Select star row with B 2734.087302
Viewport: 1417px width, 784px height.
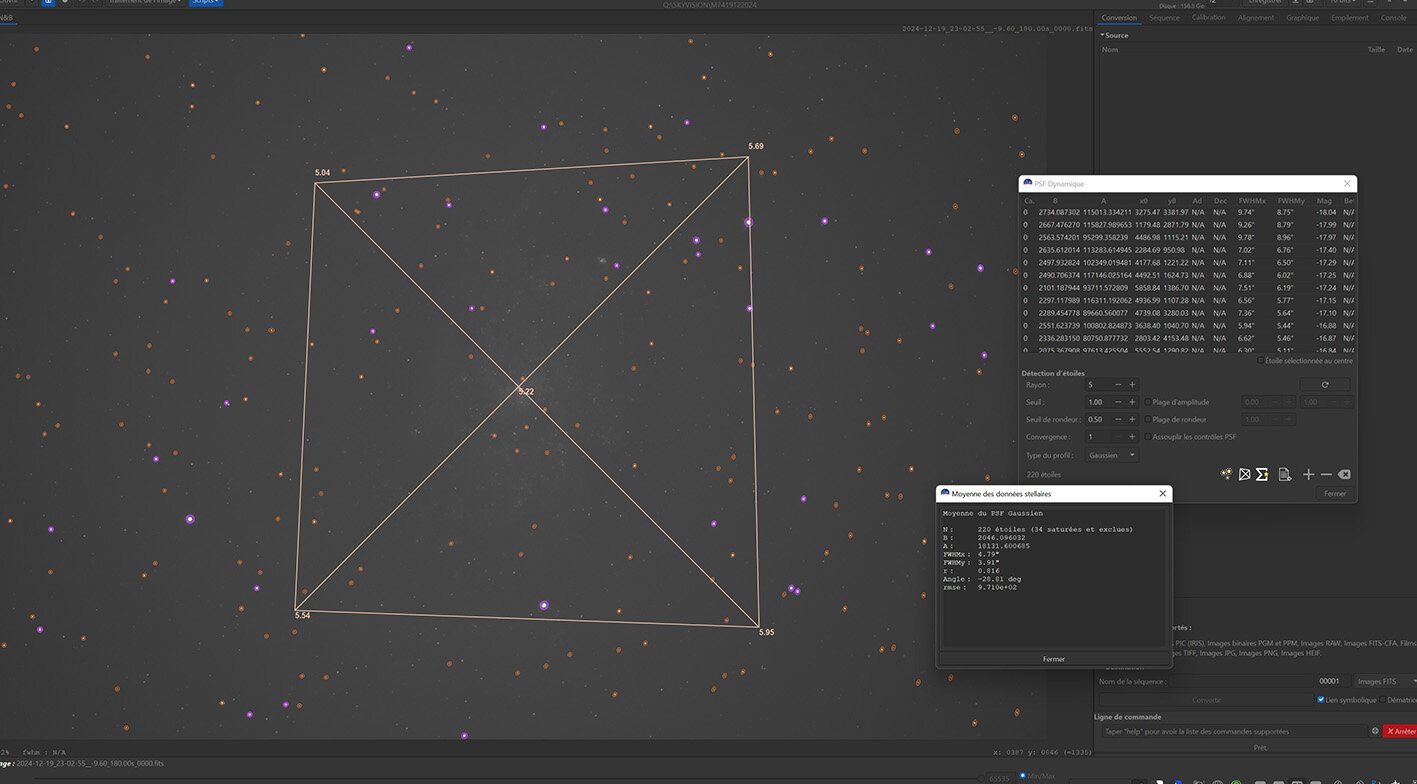coord(1187,212)
